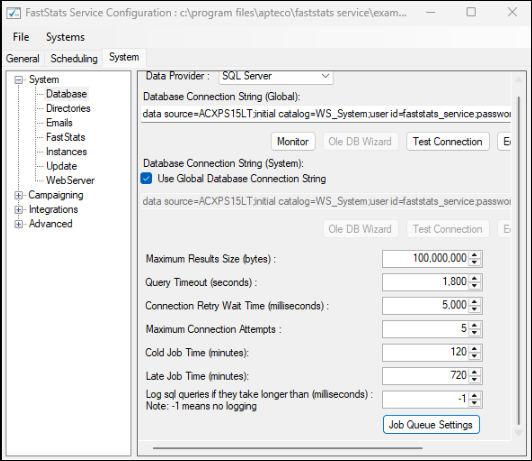
Task: Select Directories in the System tree
Action: click(x=68, y=108)
